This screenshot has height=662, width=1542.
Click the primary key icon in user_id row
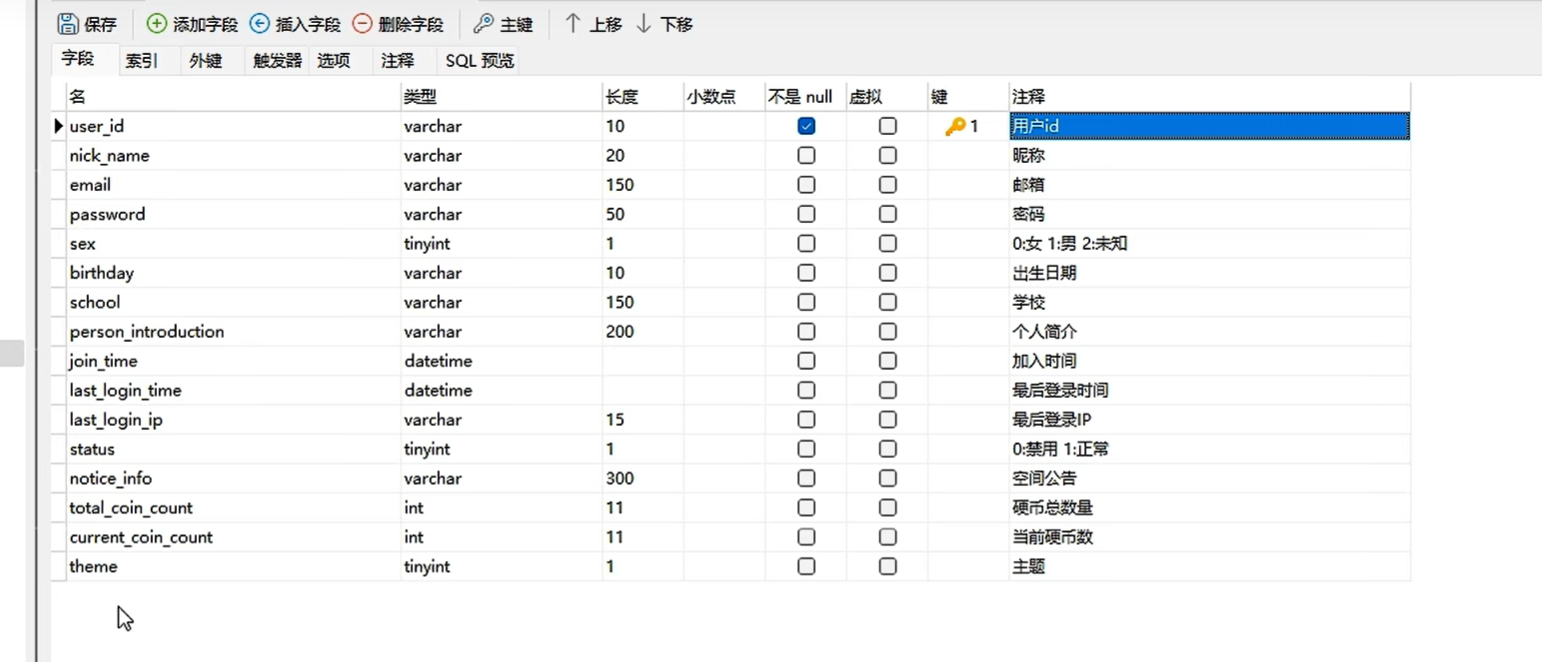tap(956, 127)
